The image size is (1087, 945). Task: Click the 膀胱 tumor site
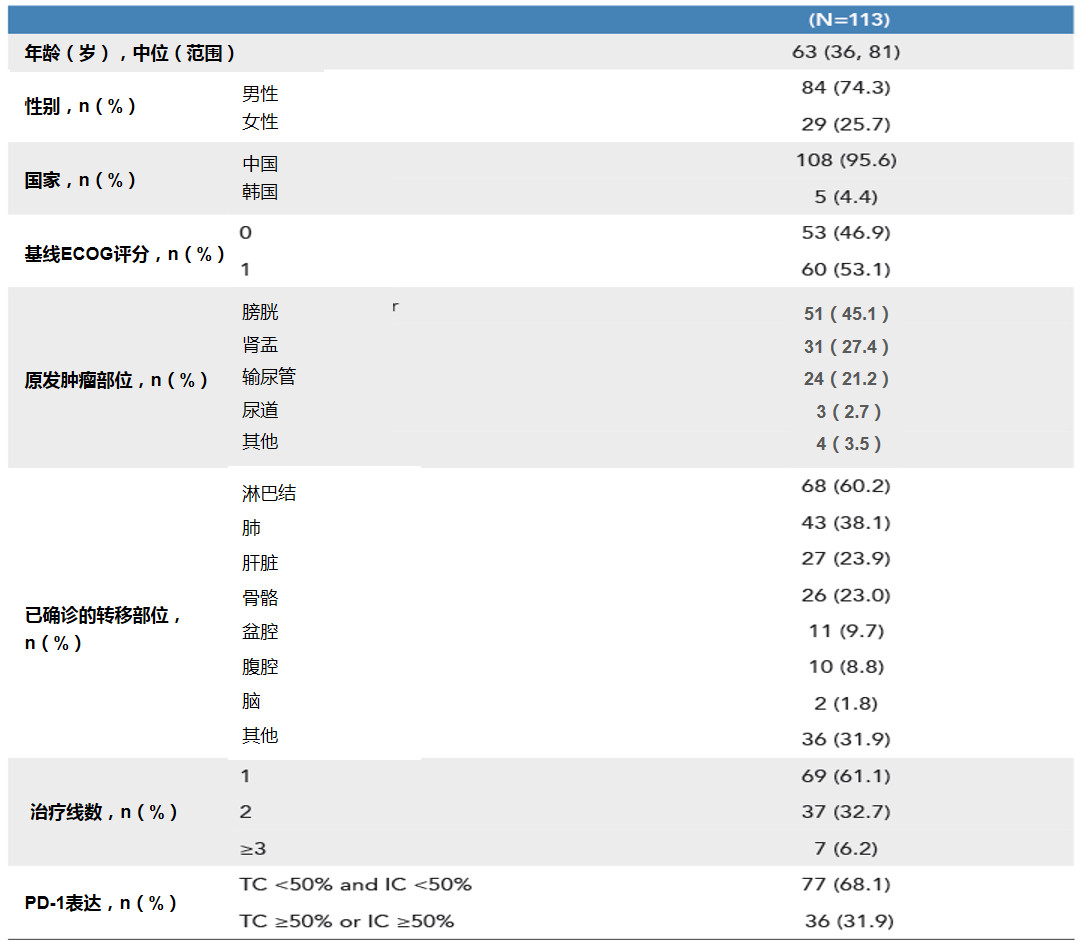(260, 312)
